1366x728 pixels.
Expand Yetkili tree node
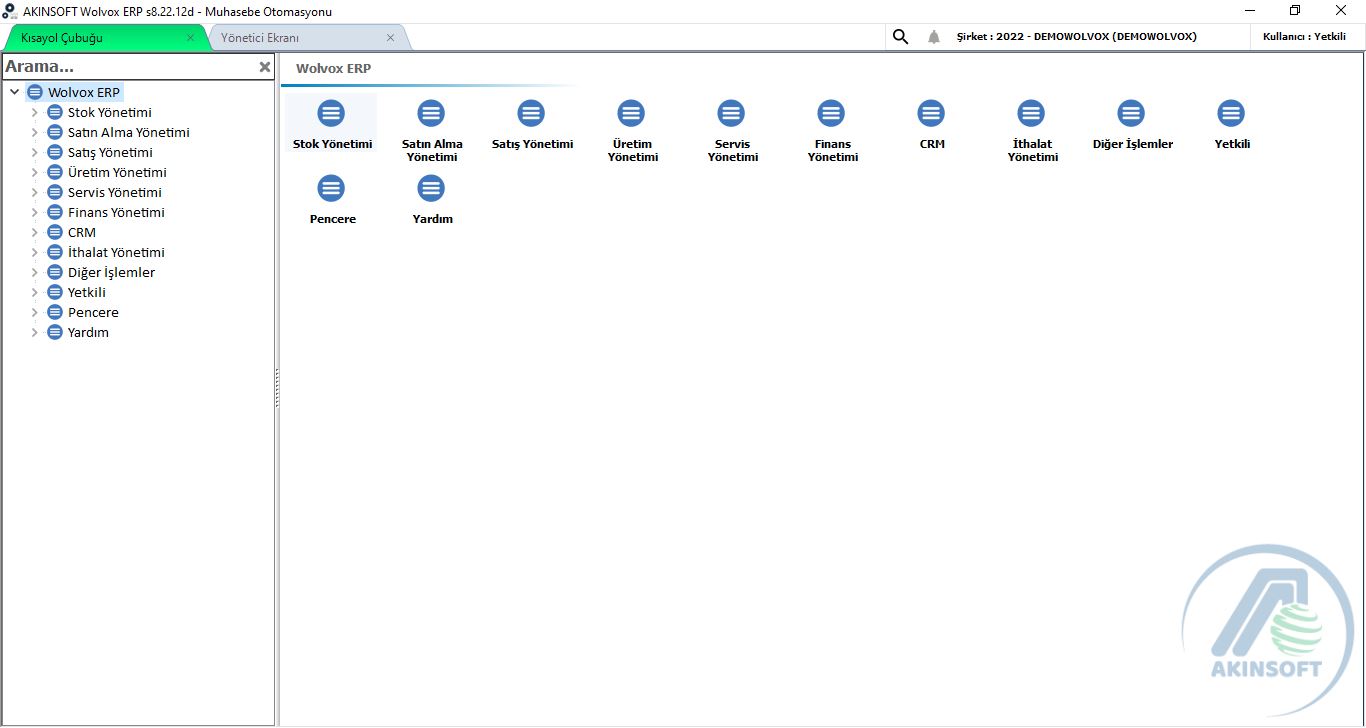[x=34, y=292]
